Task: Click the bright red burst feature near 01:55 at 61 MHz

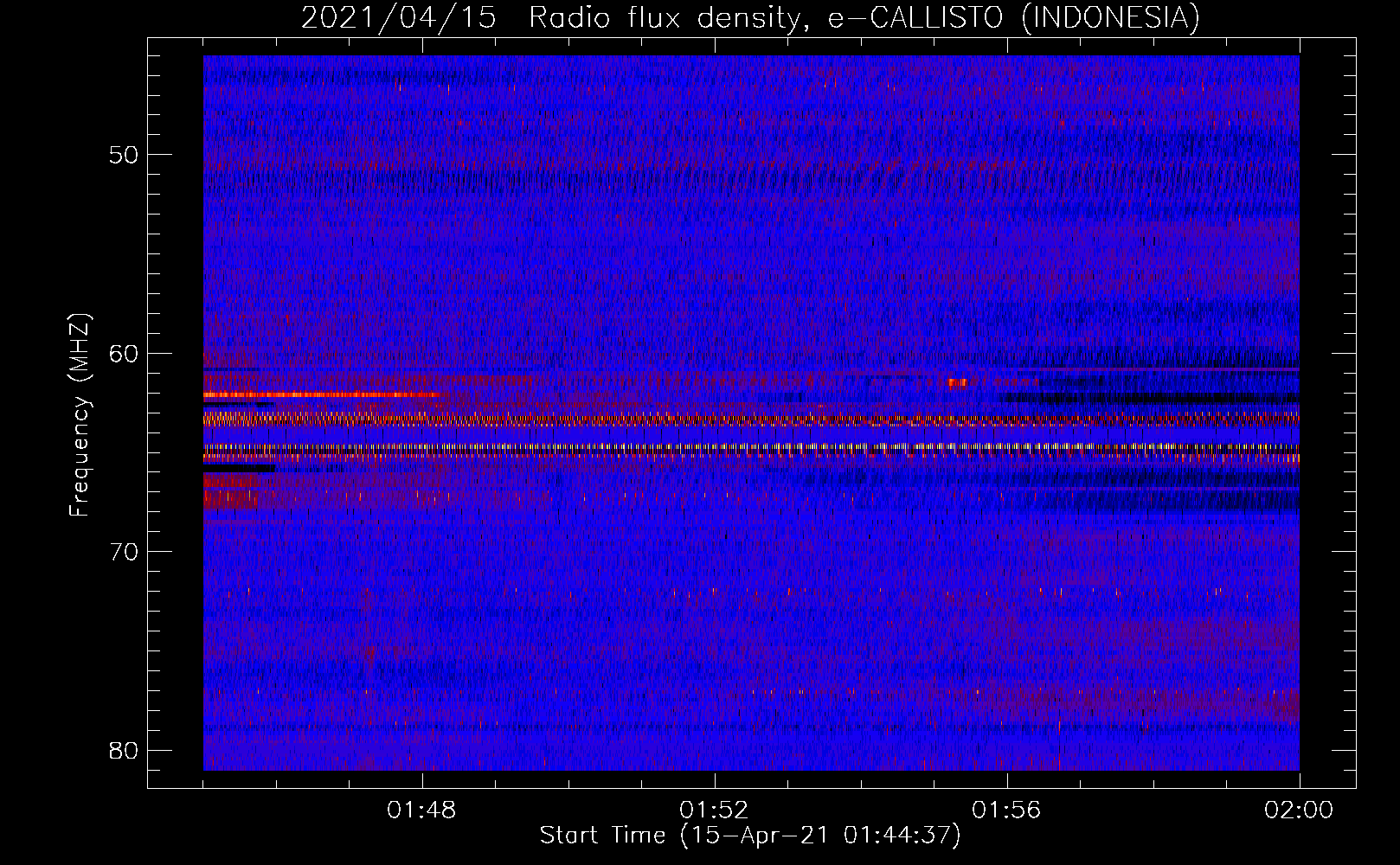Action: [x=957, y=383]
